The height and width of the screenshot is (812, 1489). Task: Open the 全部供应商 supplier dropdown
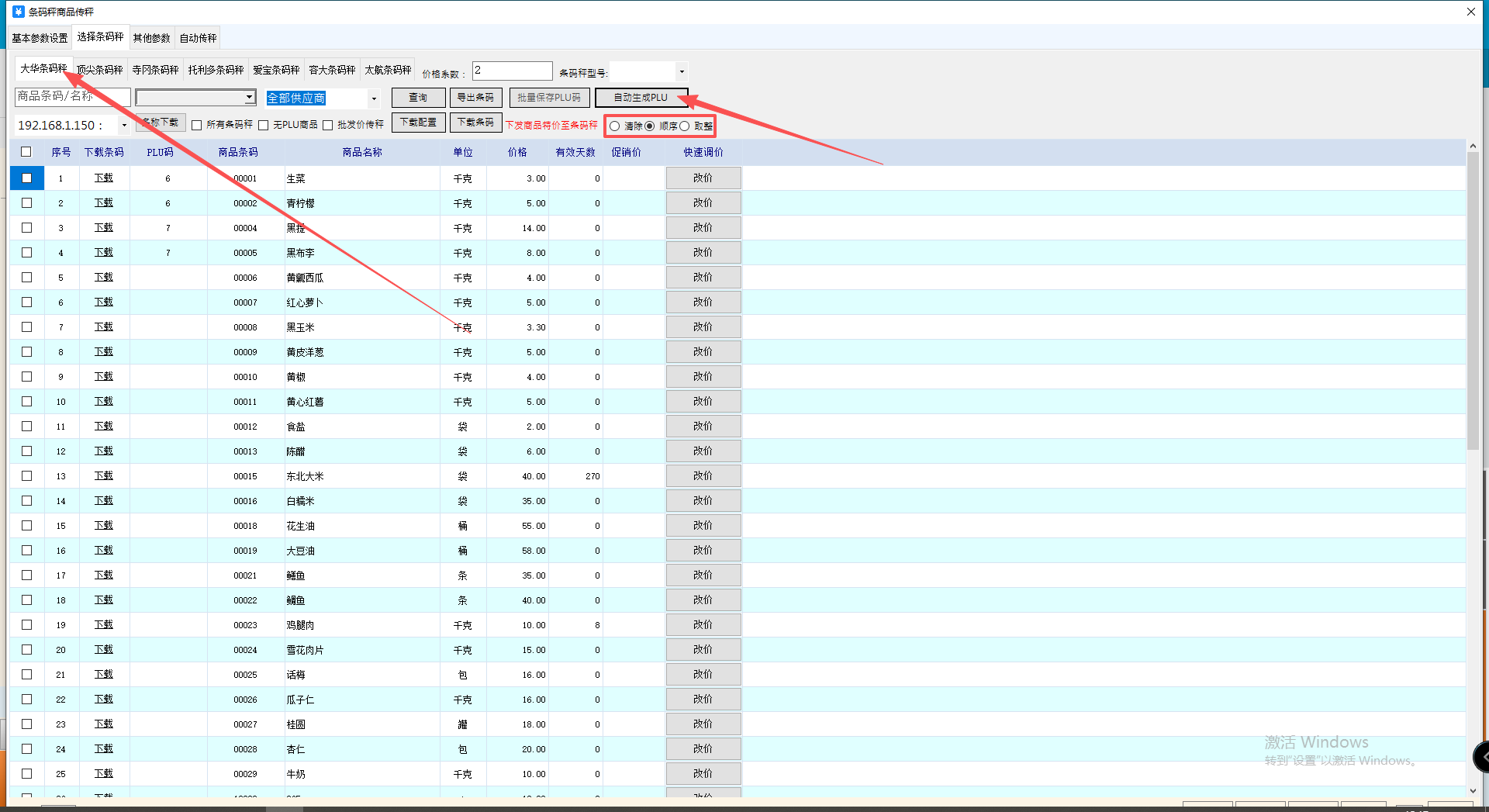(374, 98)
